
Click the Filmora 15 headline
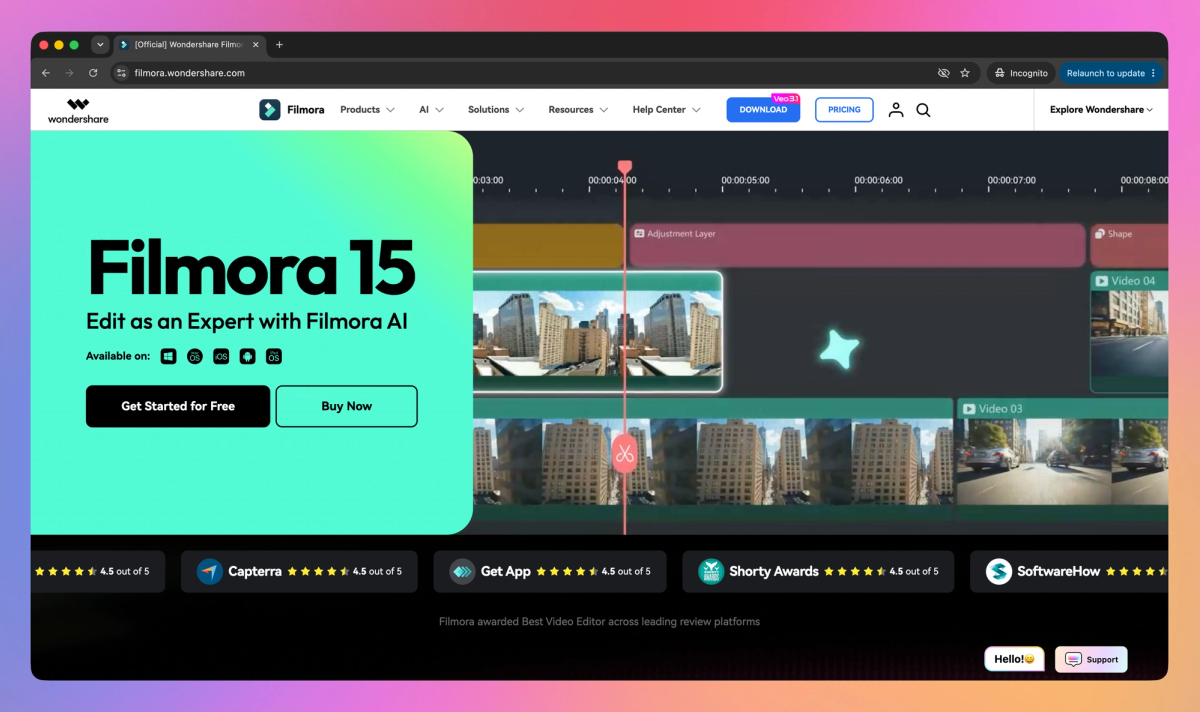(x=251, y=267)
